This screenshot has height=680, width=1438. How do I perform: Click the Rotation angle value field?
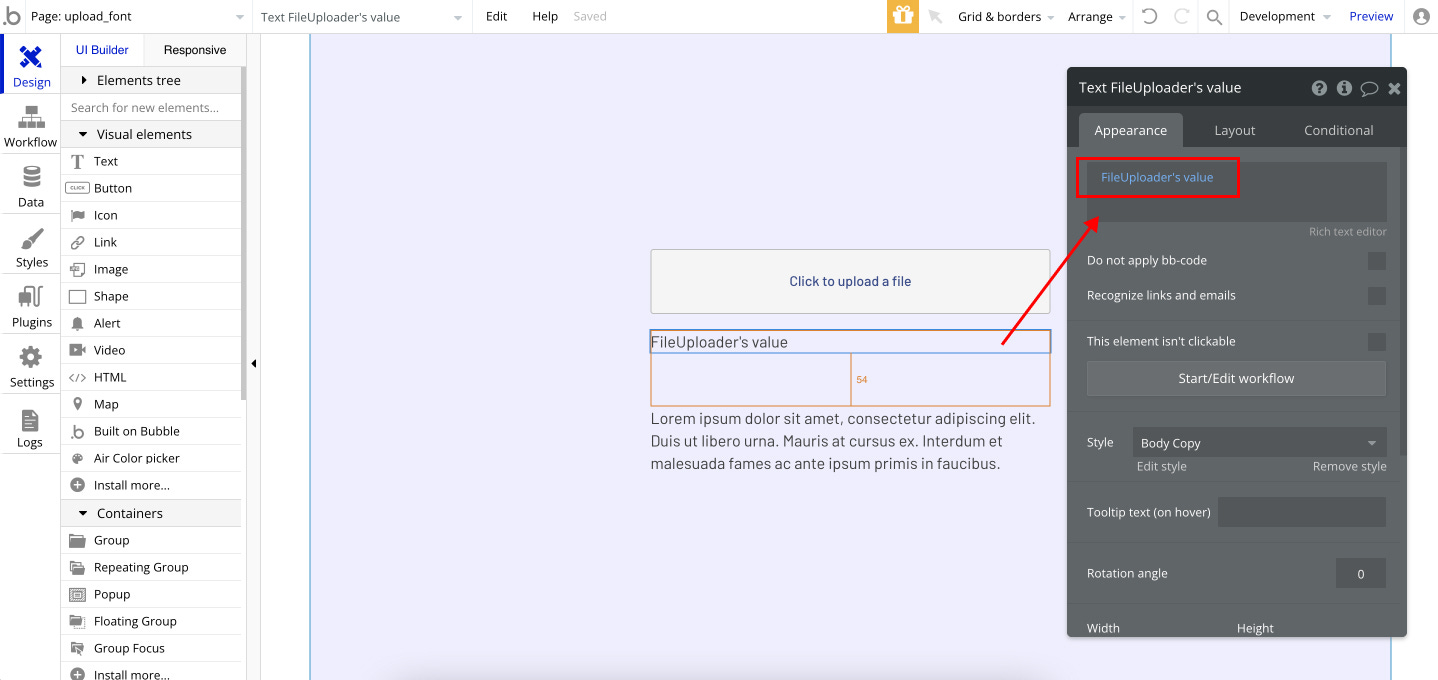pos(1361,573)
